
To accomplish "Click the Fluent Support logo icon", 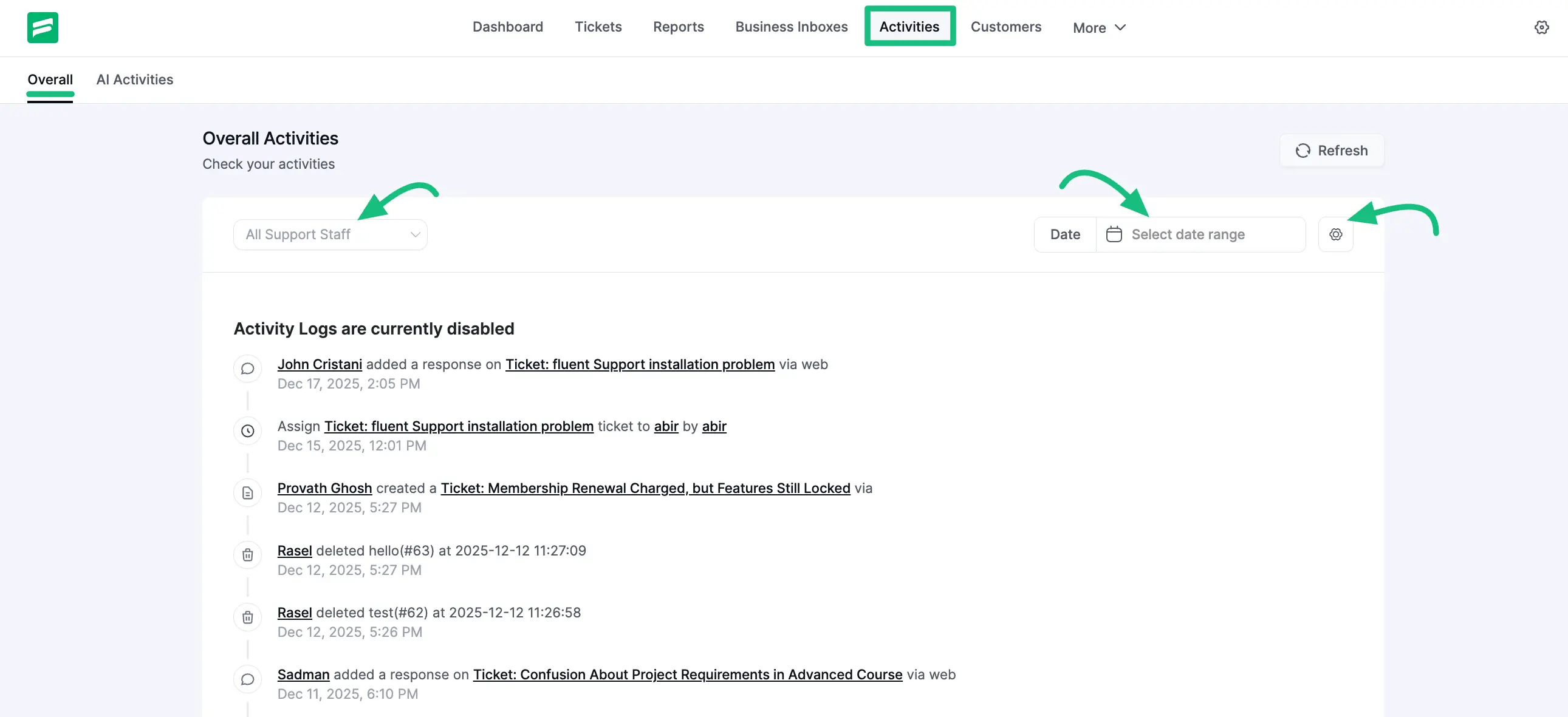I will click(x=41, y=27).
